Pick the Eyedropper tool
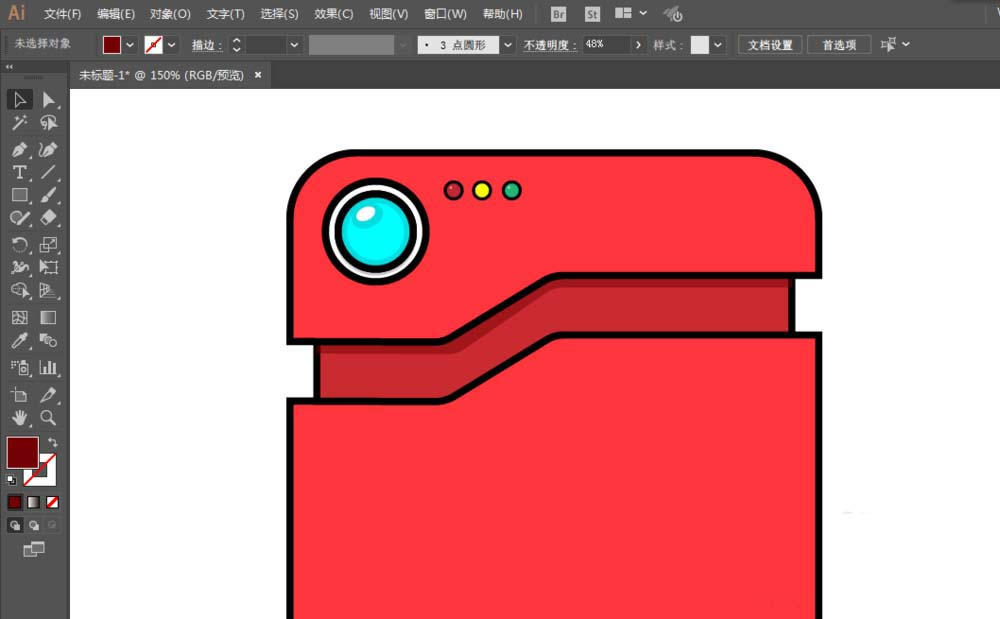The height and width of the screenshot is (619, 1000). pyautogui.click(x=20, y=340)
